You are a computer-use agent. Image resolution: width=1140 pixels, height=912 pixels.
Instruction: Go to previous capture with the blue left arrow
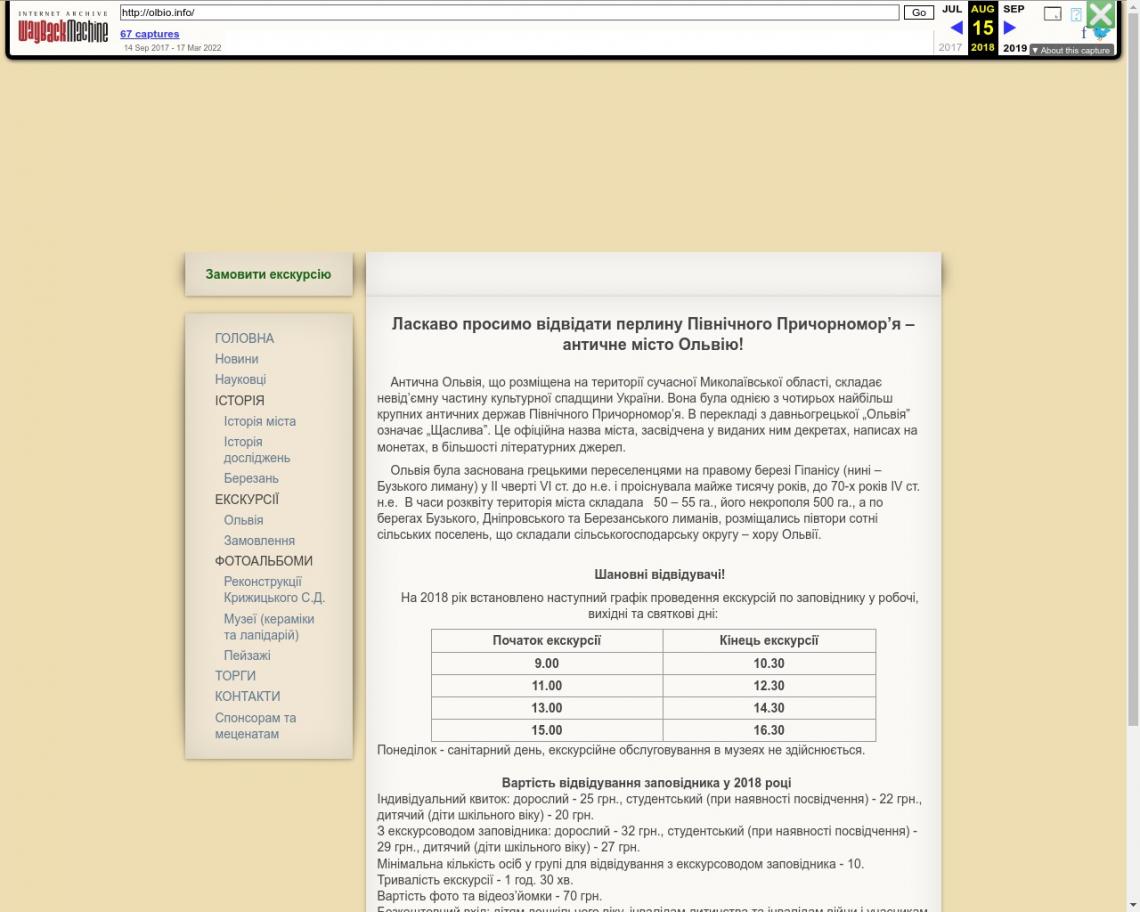point(957,28)
